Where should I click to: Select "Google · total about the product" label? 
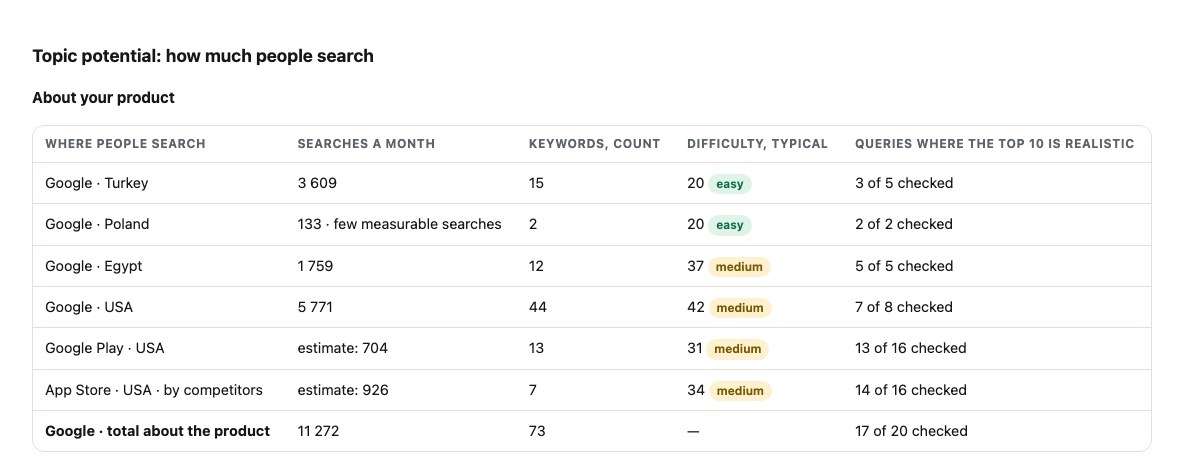click(158, 431)
